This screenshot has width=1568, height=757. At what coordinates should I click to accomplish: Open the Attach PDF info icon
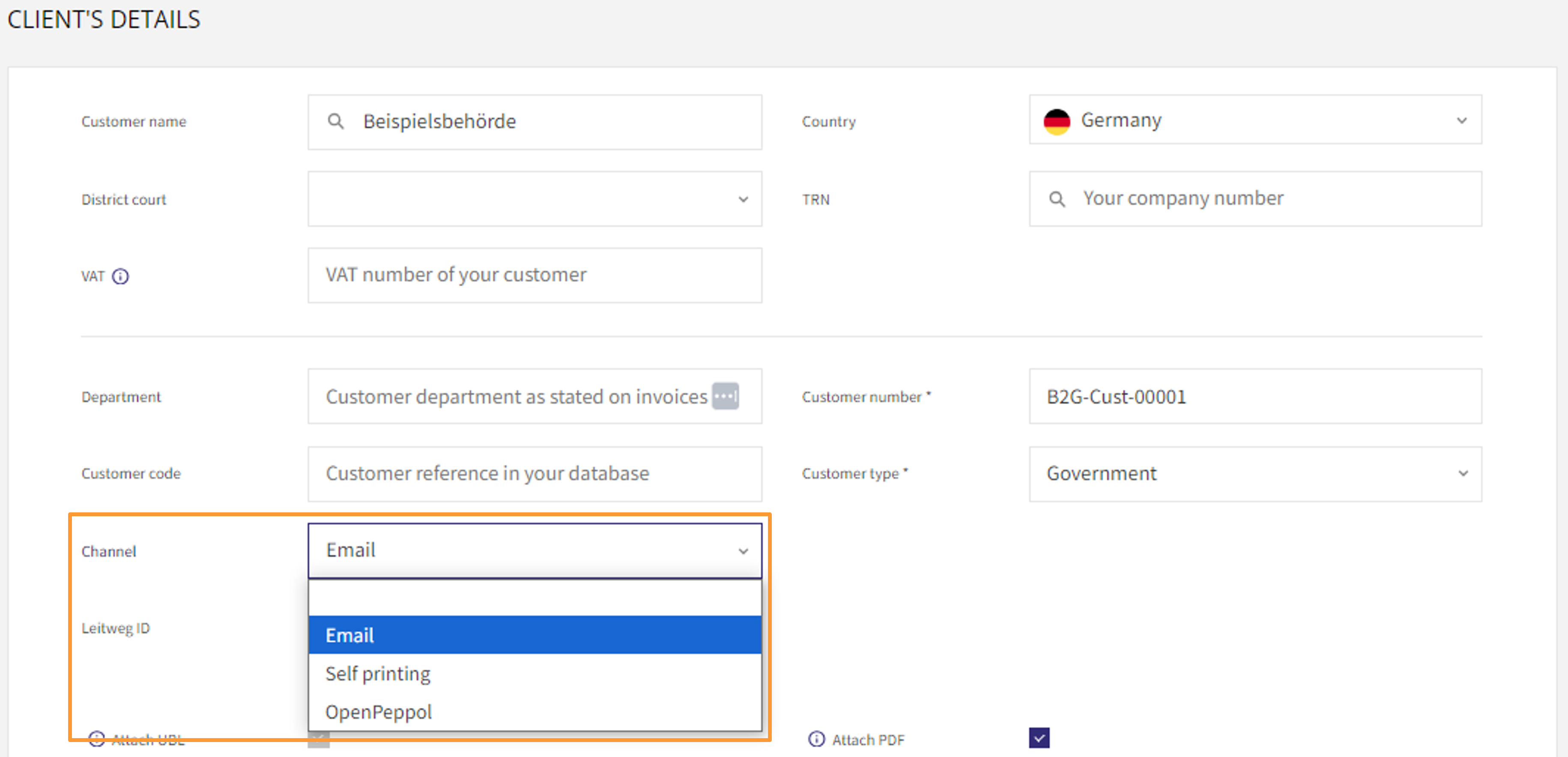(816, 739)
